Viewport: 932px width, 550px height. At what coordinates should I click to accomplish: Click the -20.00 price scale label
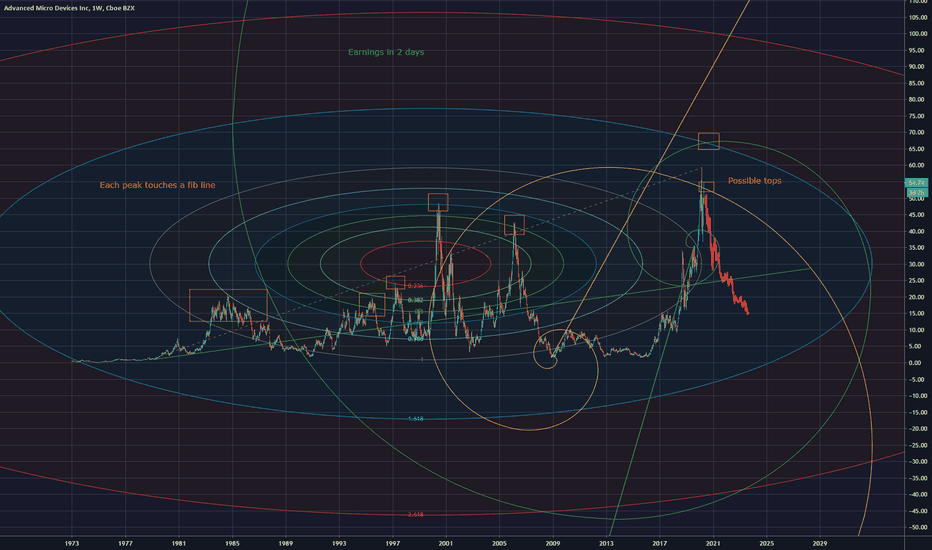coord(917,429)
